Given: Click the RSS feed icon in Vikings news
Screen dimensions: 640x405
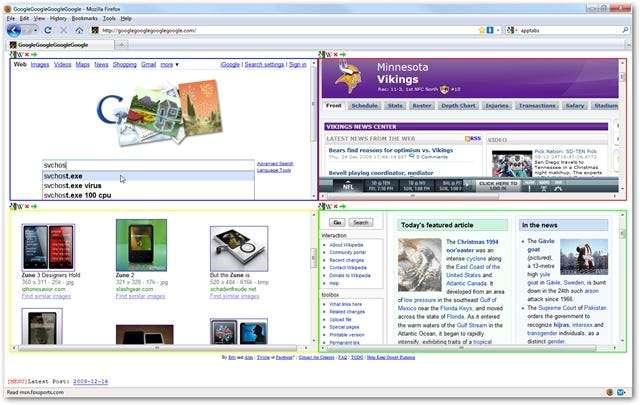Looking at the screenshot, I should click(475, 139).
